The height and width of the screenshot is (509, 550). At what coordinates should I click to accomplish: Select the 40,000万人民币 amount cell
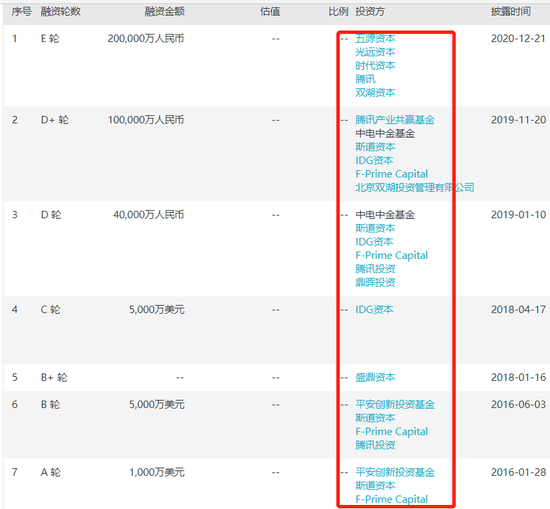pos(149,214)
